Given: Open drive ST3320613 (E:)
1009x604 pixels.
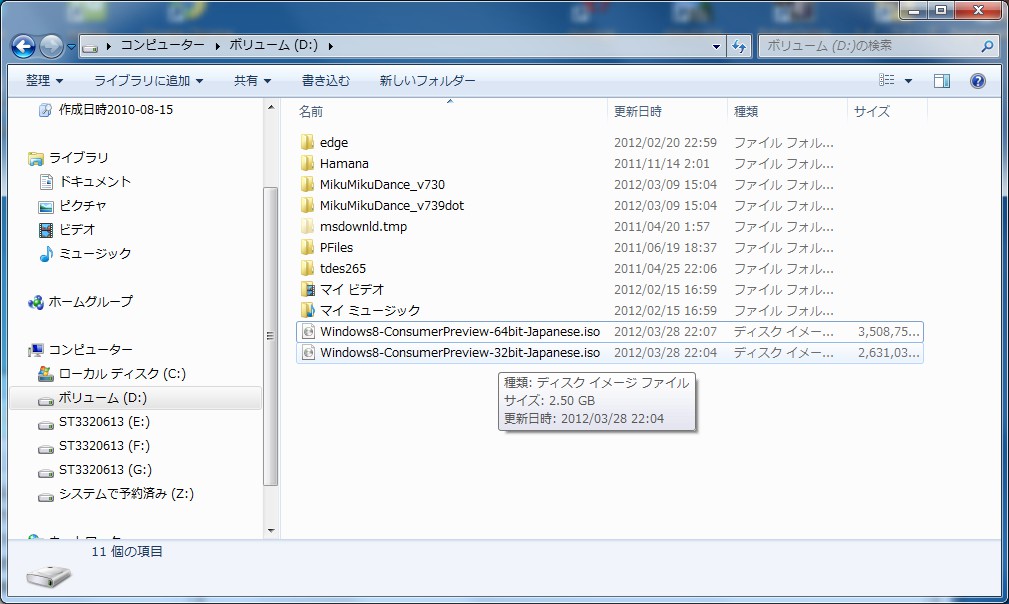Looking at the screenshot, I should 104,422.
